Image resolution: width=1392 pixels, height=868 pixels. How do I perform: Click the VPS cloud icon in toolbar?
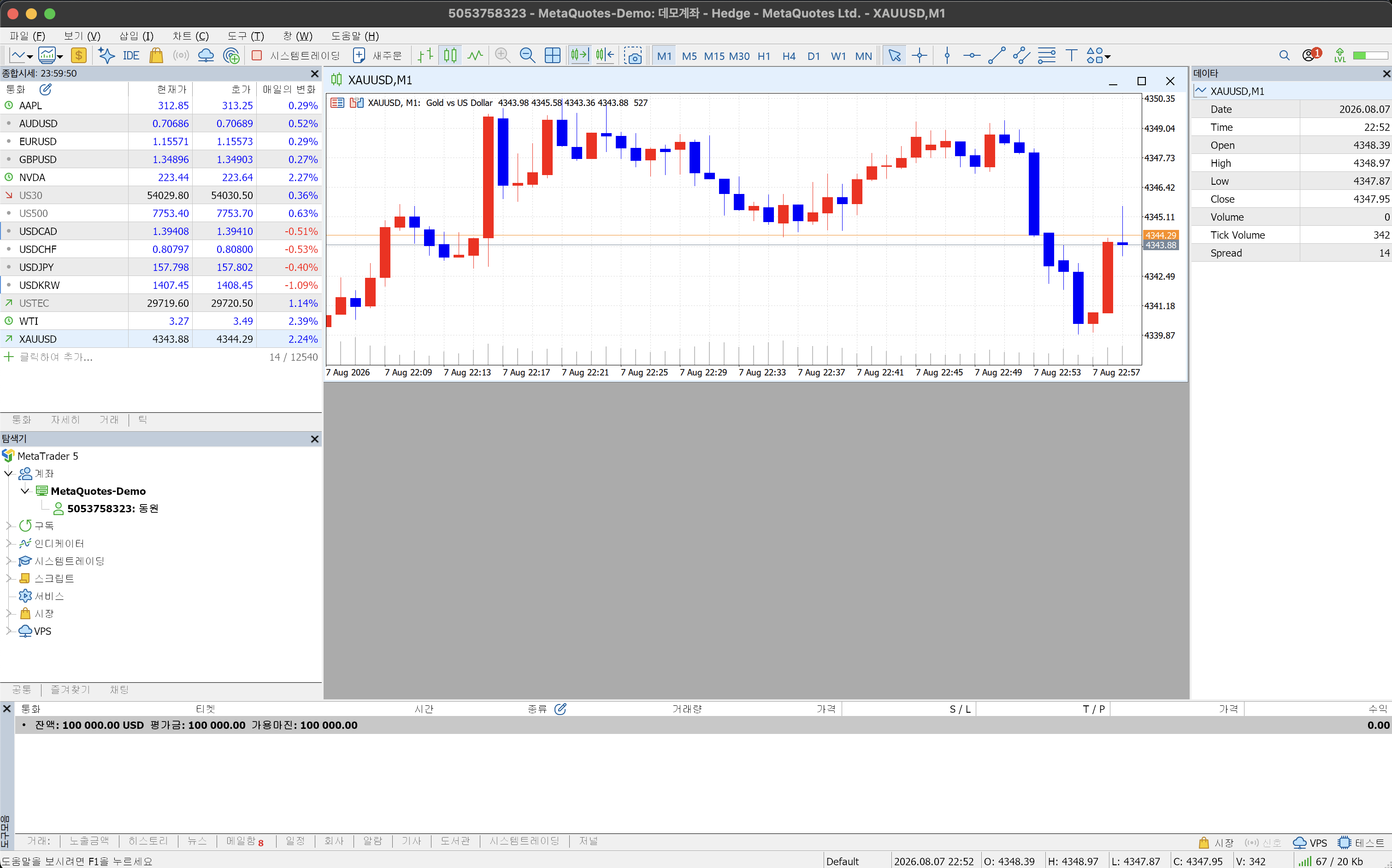pyautogui.click(x=206, y=56)
